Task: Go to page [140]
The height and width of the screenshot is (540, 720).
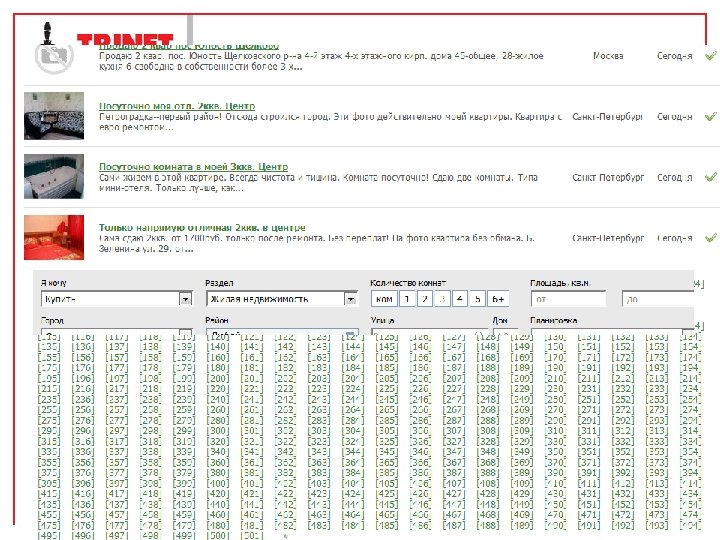Action: [218, 347]
